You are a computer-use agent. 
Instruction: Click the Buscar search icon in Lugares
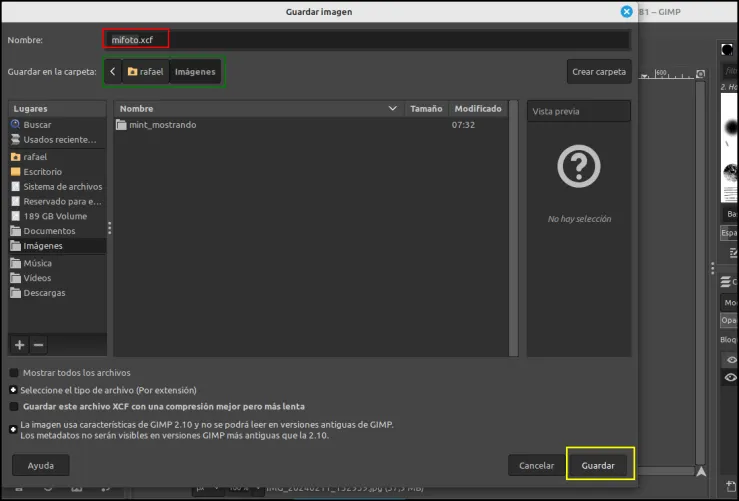click(15, 124)
